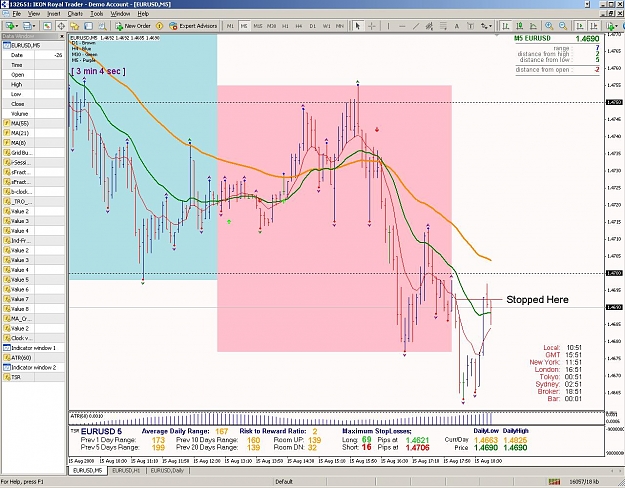Image resolution: width=625 pixels, height=488 pixels.
Task: Click the Zoom In magnifier icon
Action: coord(549,26)
